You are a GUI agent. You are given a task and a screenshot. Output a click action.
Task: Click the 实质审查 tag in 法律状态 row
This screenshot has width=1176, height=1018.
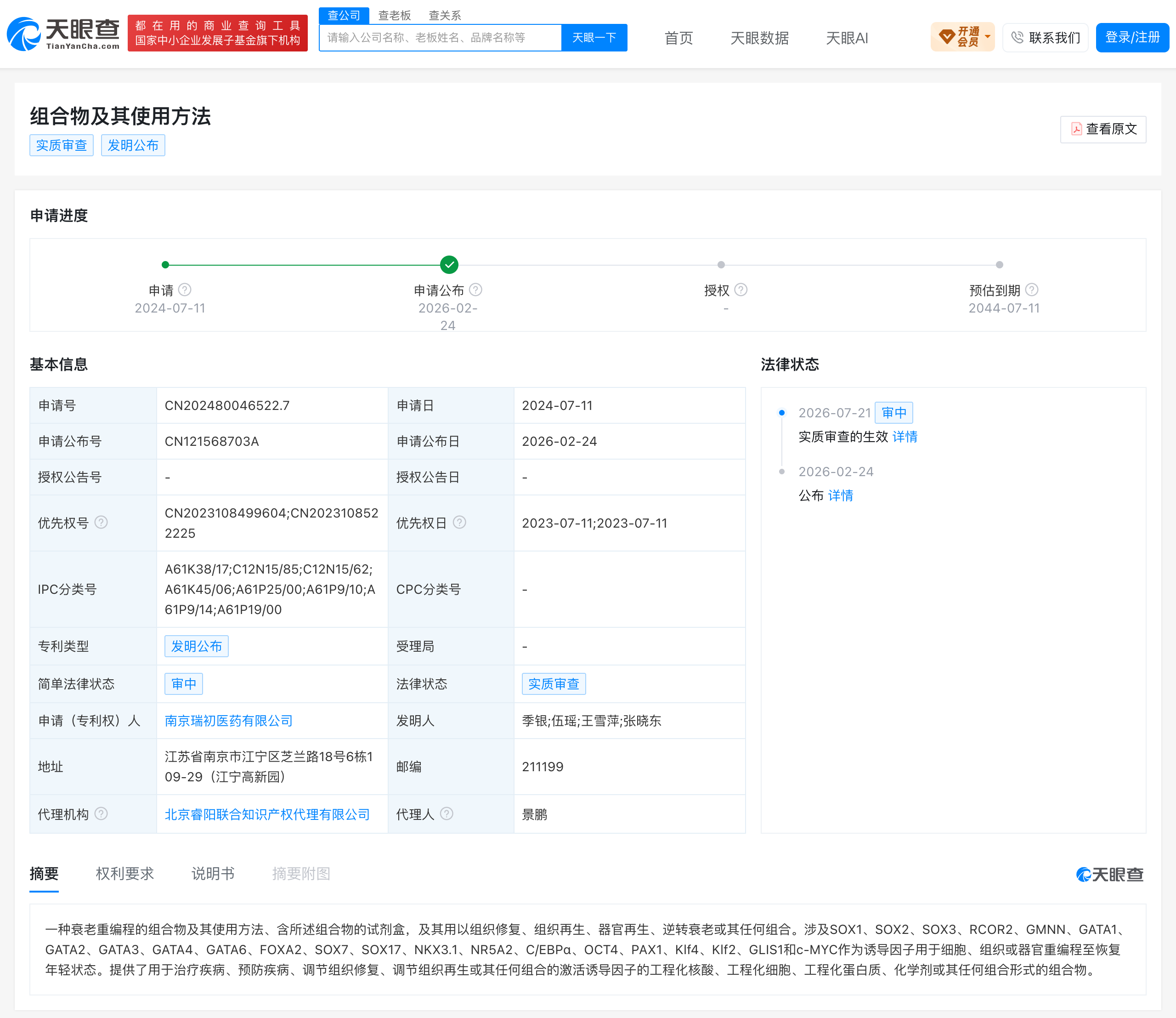click(554, 684)
